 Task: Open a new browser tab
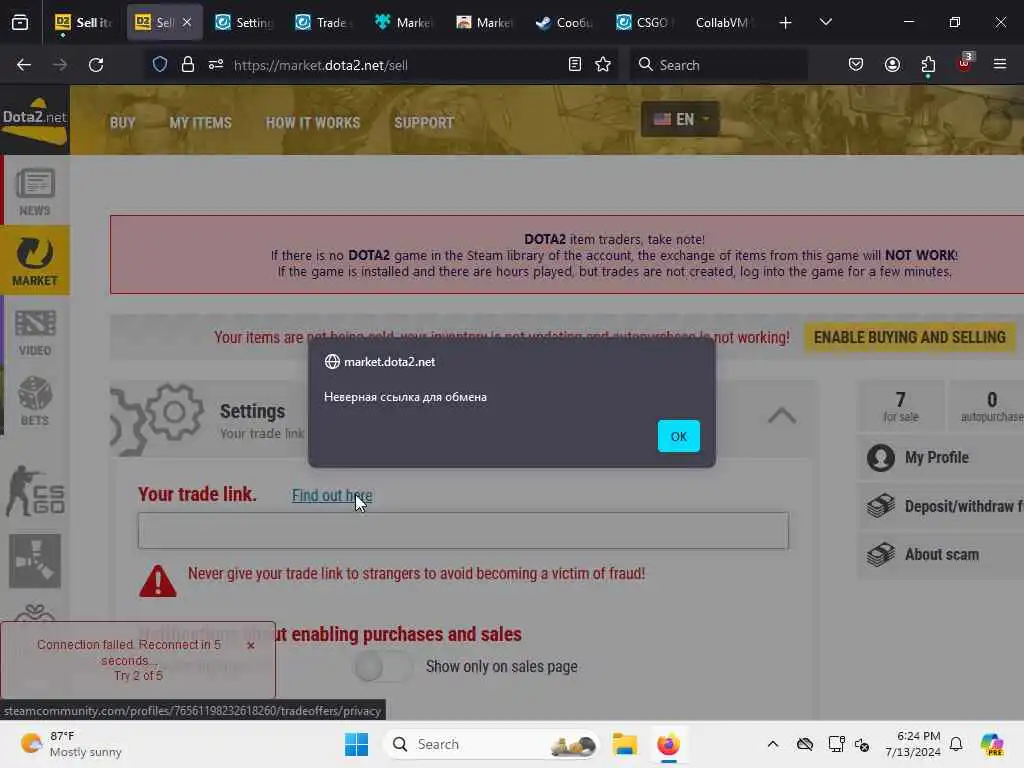click(x=785, y=23)
